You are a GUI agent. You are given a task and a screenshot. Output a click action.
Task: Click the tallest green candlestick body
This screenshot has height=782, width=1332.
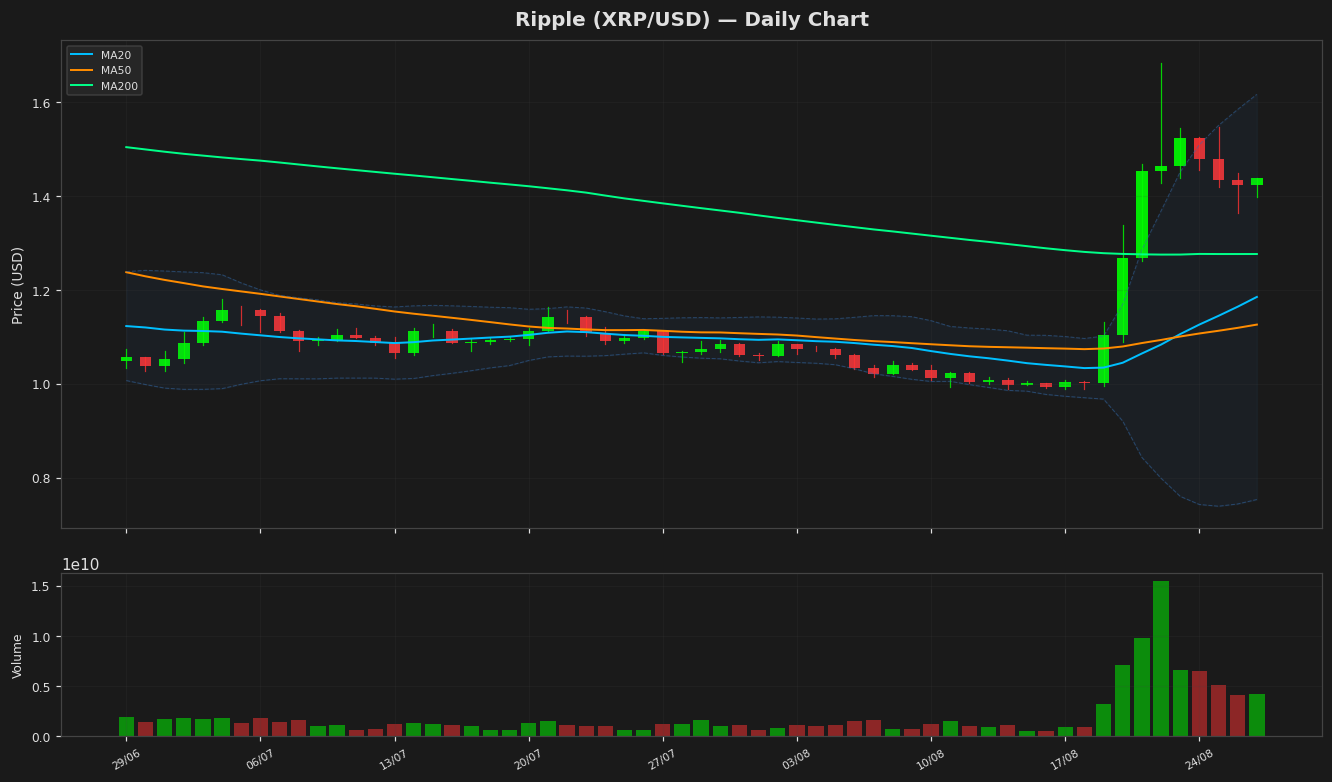(1142, 215)
